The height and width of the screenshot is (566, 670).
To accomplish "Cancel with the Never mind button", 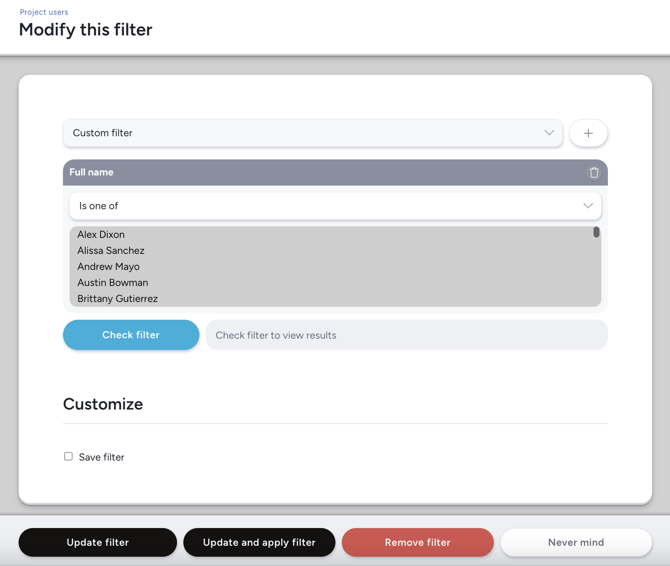I will 576,542.
